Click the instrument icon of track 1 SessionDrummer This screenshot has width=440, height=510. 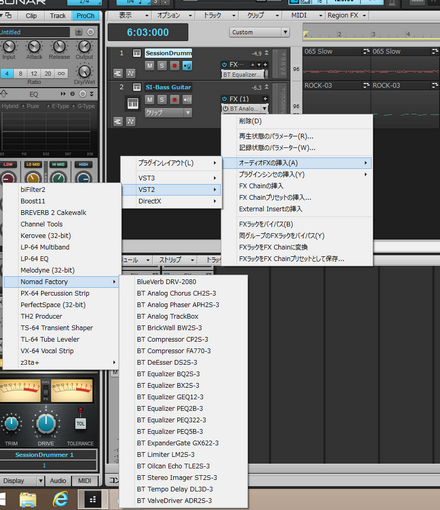pyautogui.click(x=137, y=53)
